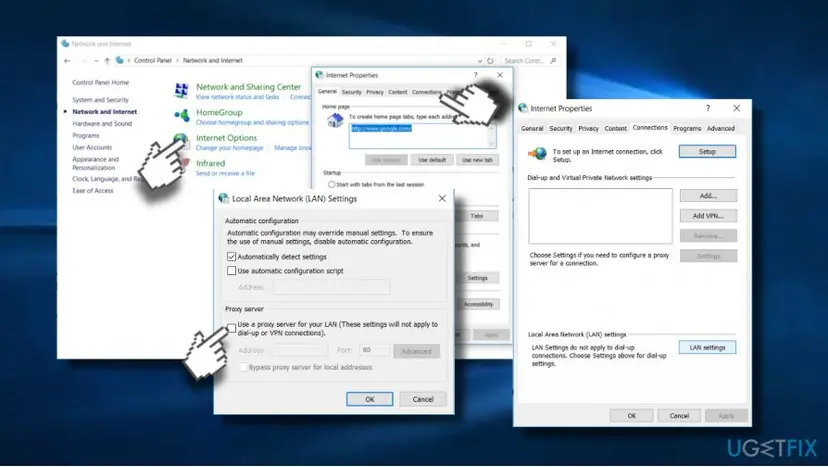Click the help question mark in right Internet Properties
This screenshot has width=828, height=467.
coord(708,108)
